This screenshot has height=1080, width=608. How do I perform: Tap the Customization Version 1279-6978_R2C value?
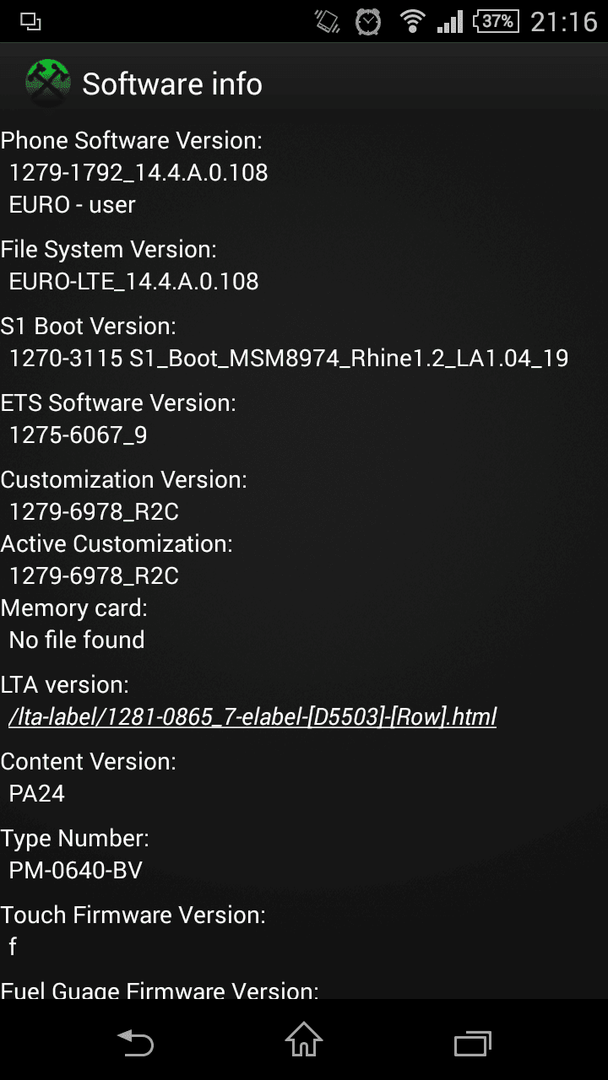(94, 512)
